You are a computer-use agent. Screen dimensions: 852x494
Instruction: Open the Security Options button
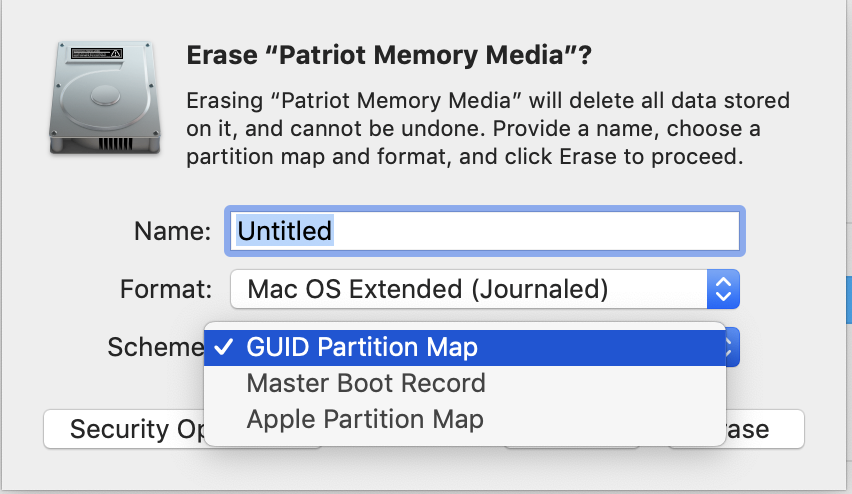pos(124,429)
